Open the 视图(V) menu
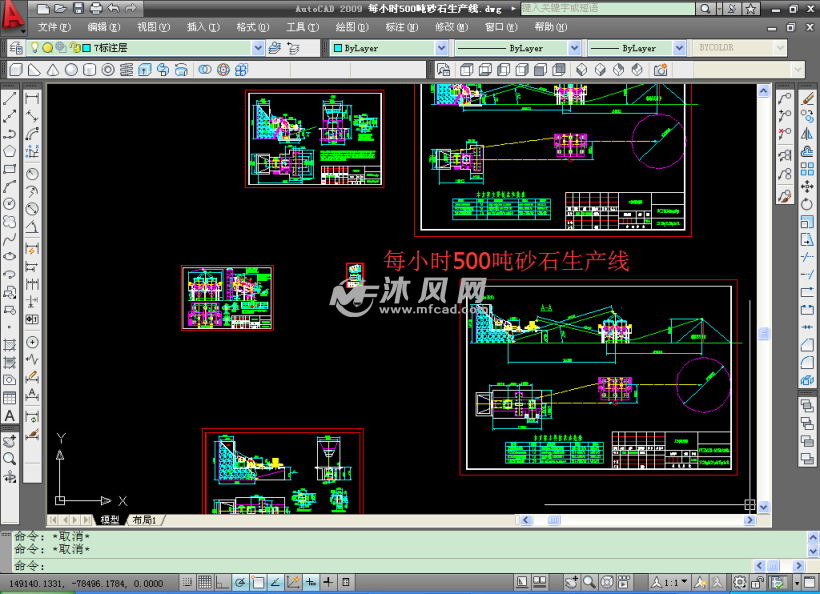Viewport: 820px width, 594px height. pyautogui.click(x=153, y=27)
